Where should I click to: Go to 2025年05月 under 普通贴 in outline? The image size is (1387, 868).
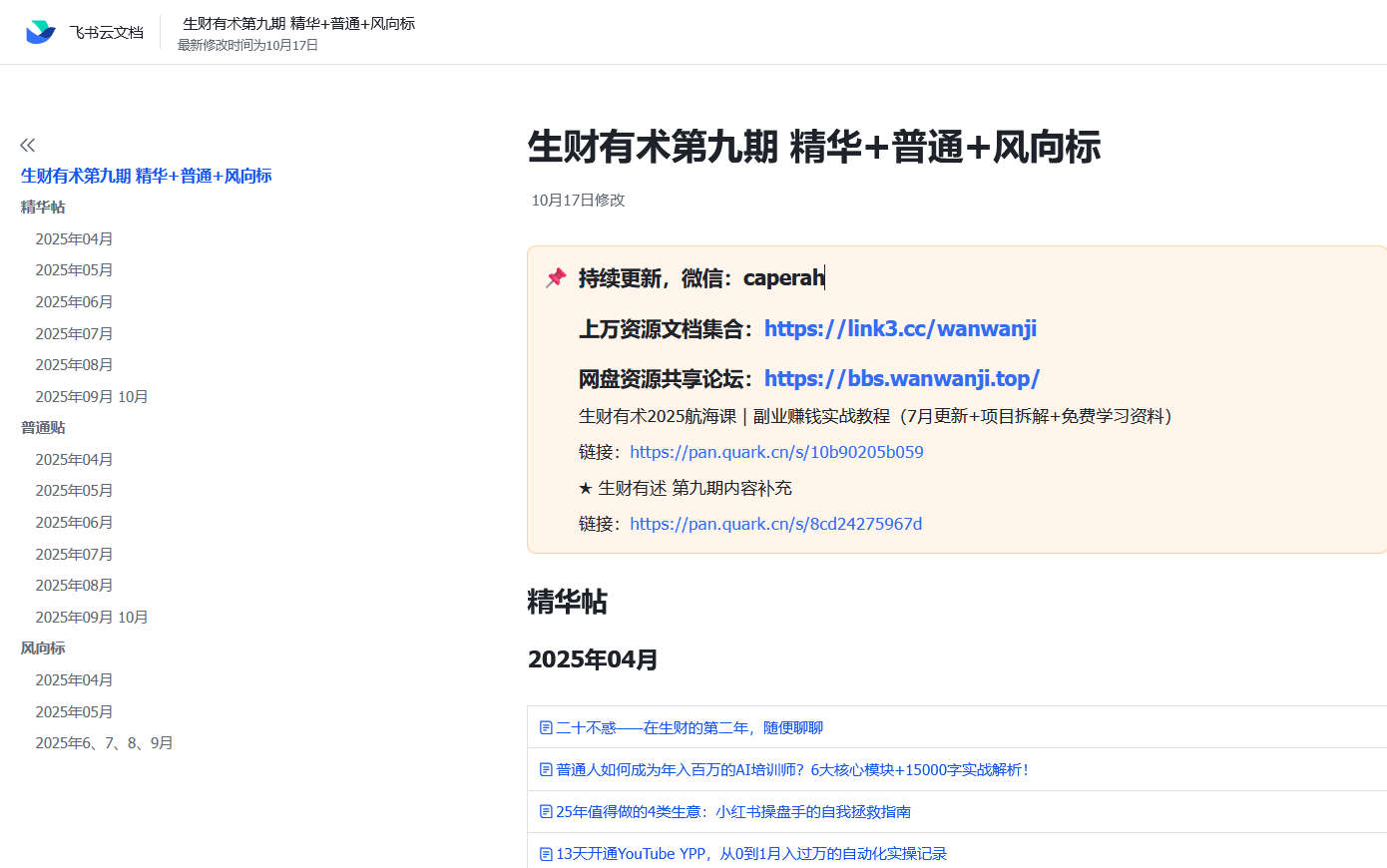click(74, 490)
